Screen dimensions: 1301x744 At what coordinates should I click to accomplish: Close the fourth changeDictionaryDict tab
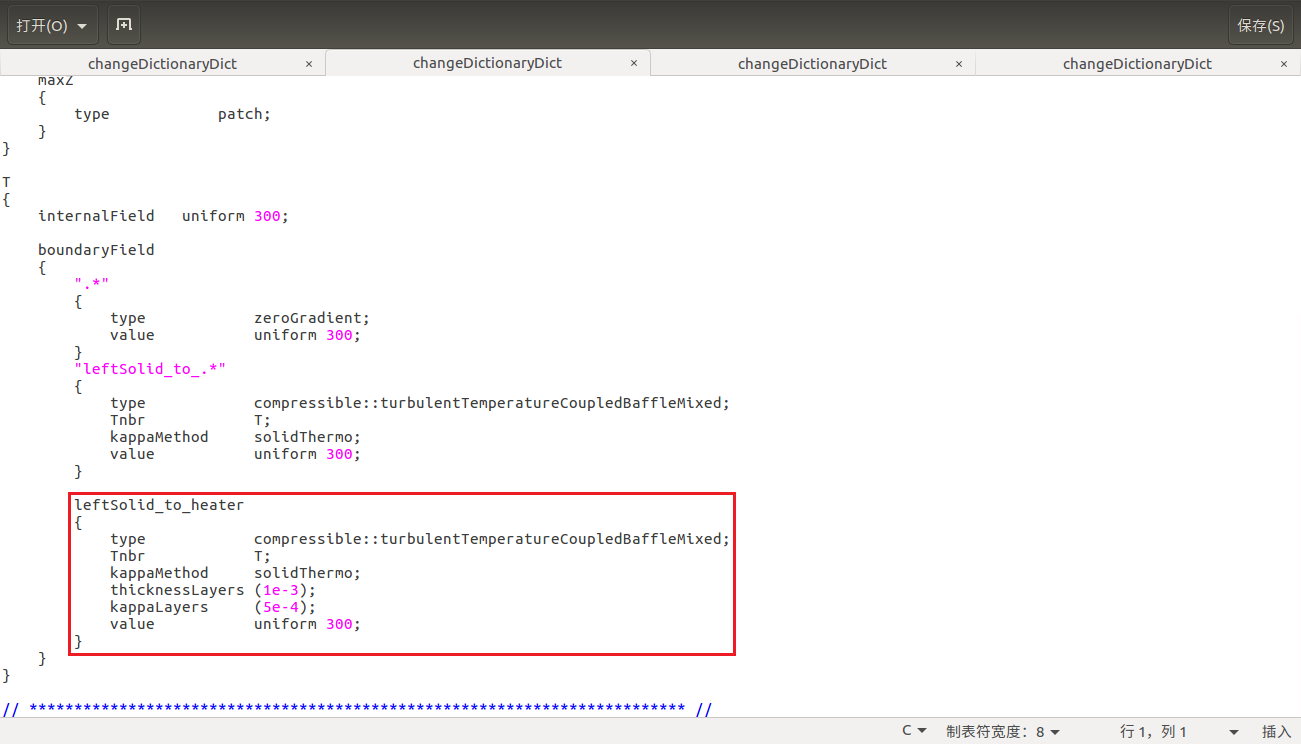pyautogui.click(x=1284, y=64)
